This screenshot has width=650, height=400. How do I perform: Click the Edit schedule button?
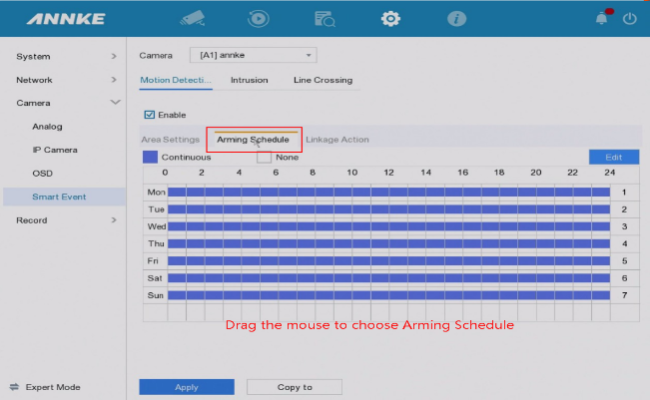613,157
